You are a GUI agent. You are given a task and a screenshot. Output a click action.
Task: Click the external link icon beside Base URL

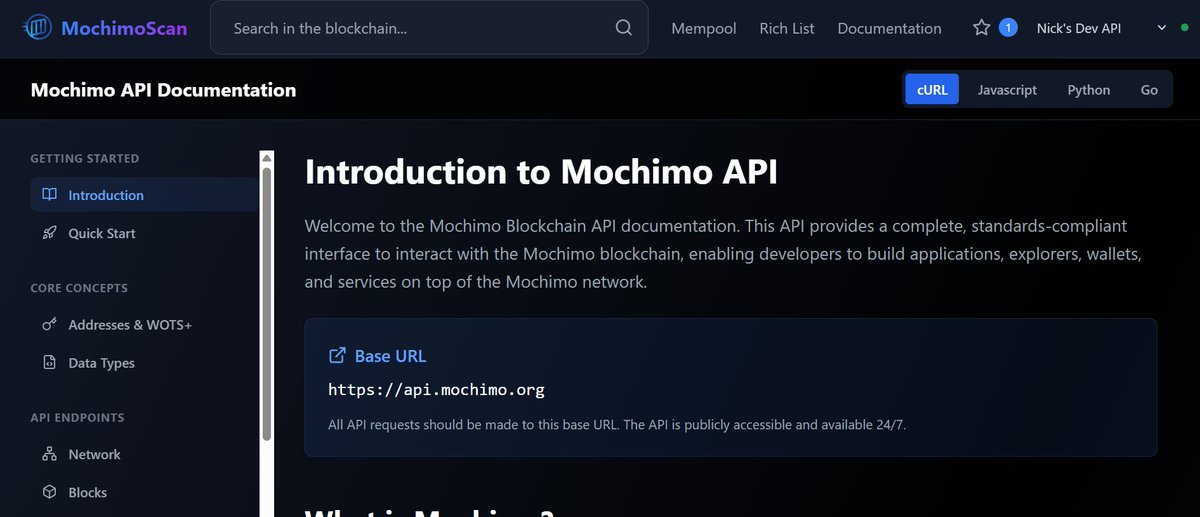[x=338, y=355]
